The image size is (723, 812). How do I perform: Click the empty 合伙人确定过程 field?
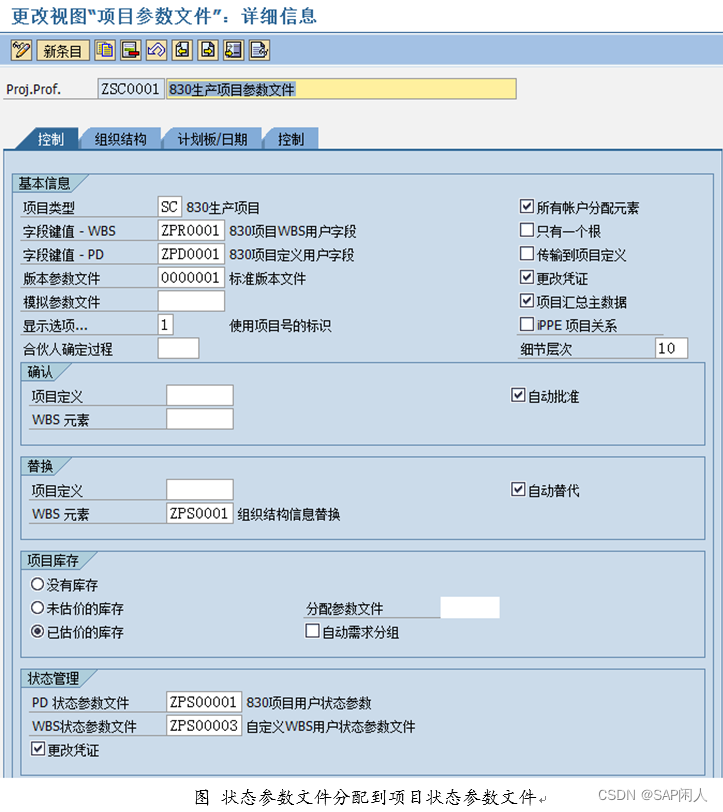(x=178, y=348)
